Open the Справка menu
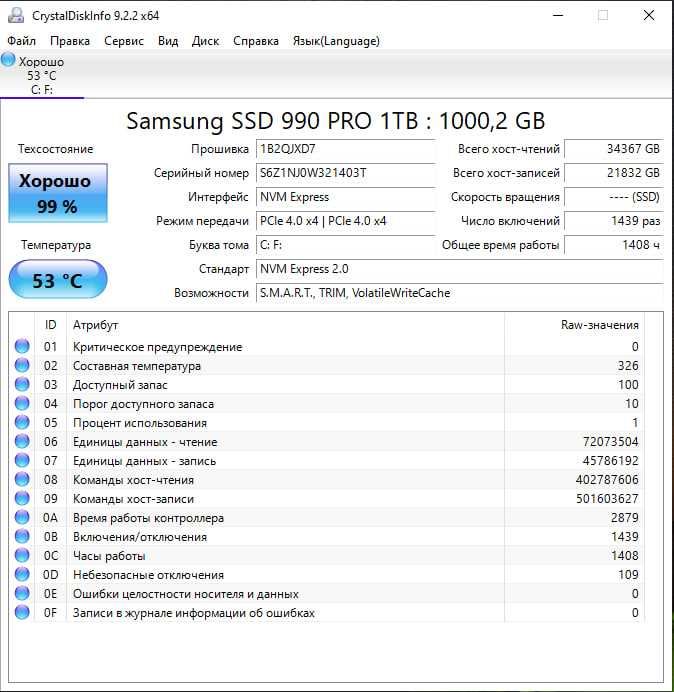This screenshot has width=674, height=692. (256, 41)
